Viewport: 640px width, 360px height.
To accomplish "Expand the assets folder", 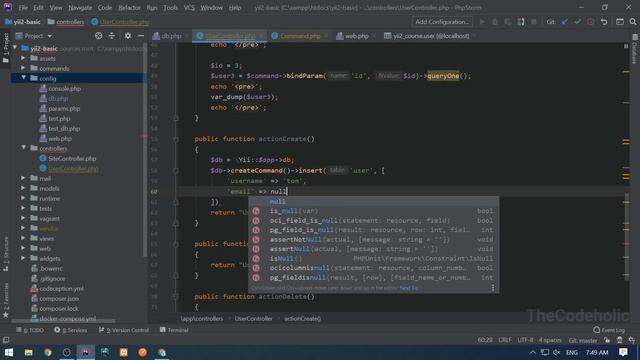I will coord(23,58).
